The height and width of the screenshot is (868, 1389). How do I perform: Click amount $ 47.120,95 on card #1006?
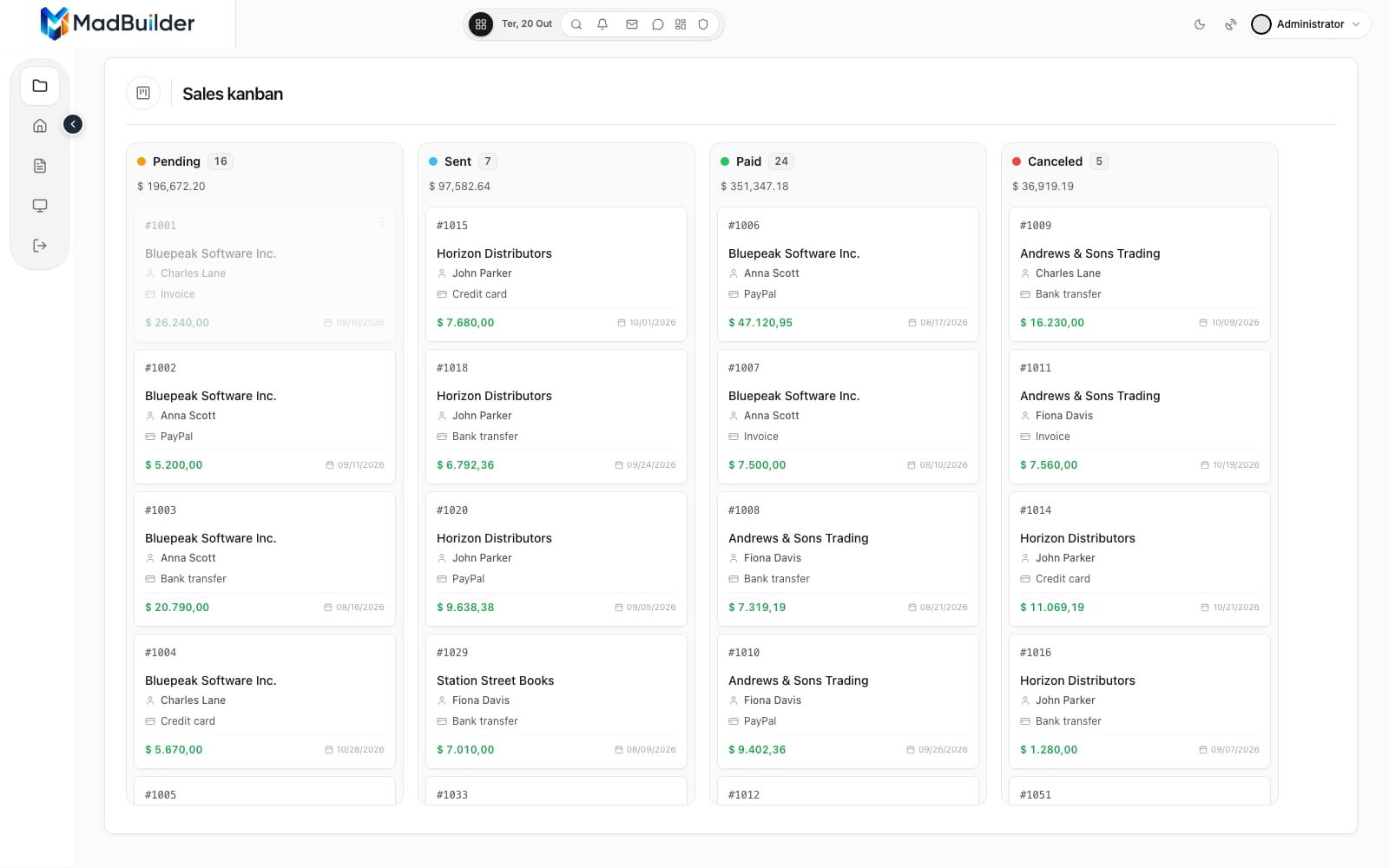coord(760,323)
